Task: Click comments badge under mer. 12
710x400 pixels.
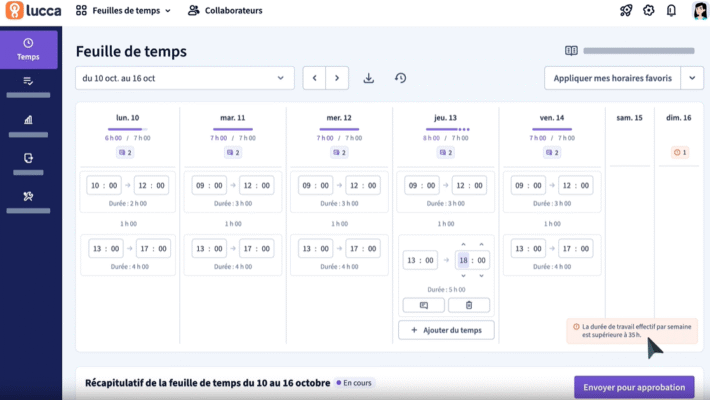Action: [339, 153]
